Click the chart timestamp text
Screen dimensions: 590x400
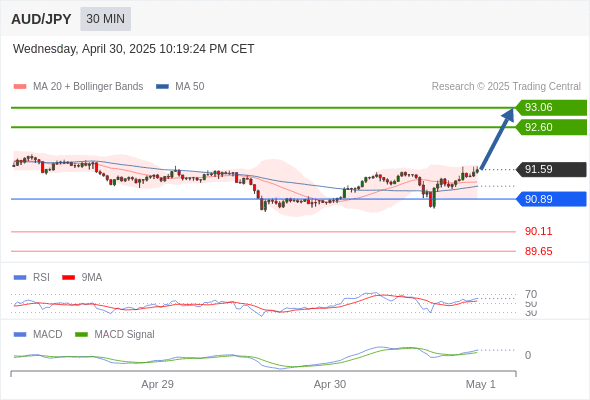pyautogui.click(x=134, y=49)
